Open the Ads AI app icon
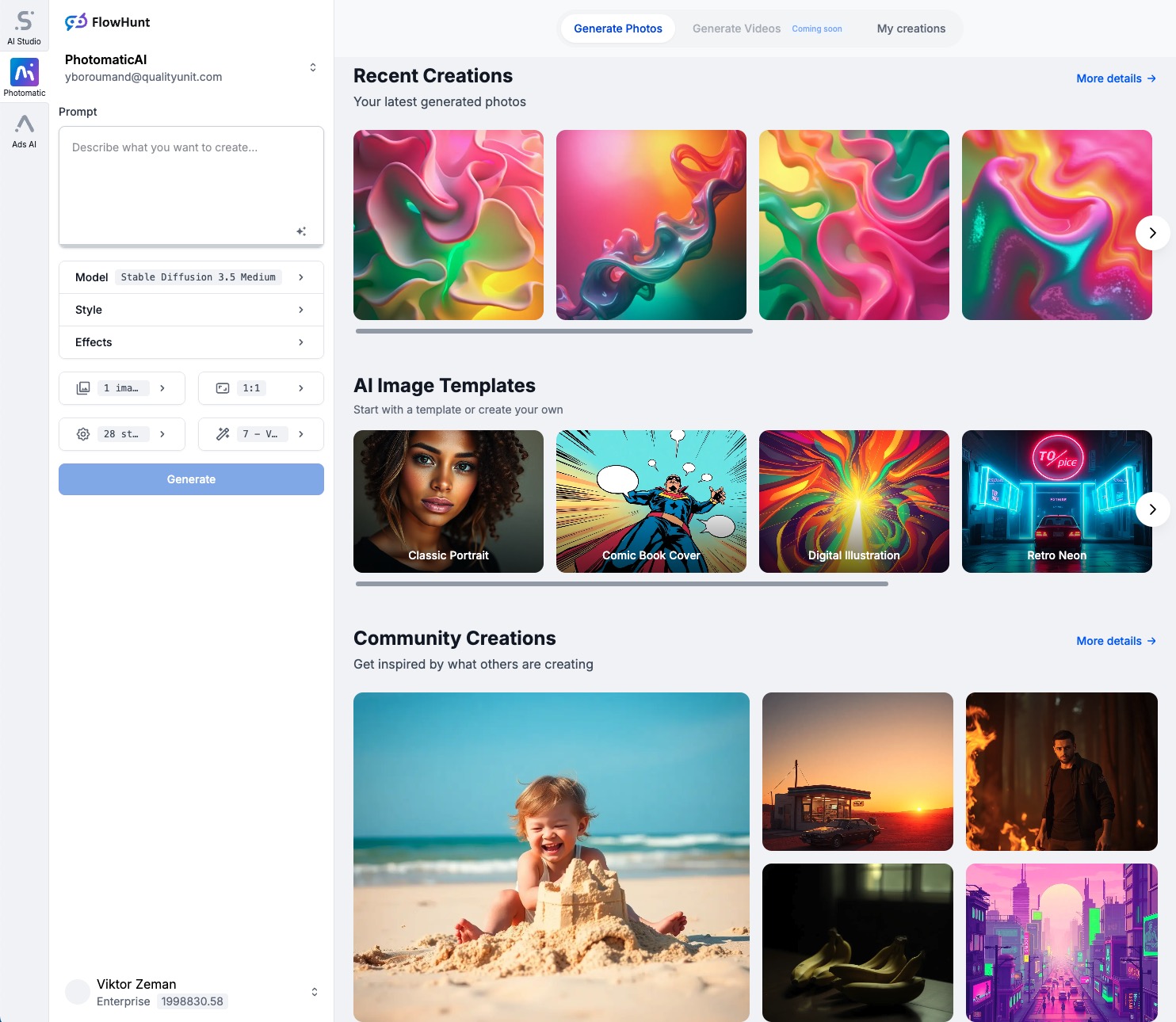1176x1022 pixels. 24,128
